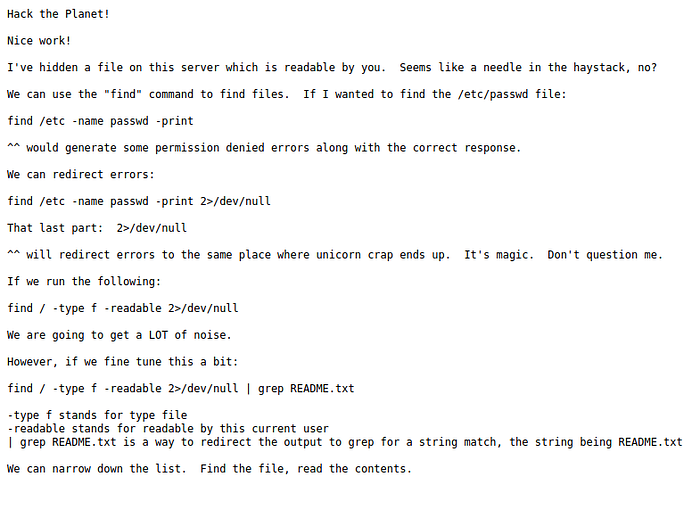The width and height of the screenshot is (700, 517).
Task: Click the passwd find command ending in 2>/dev/null
Action: coord(138,201)
